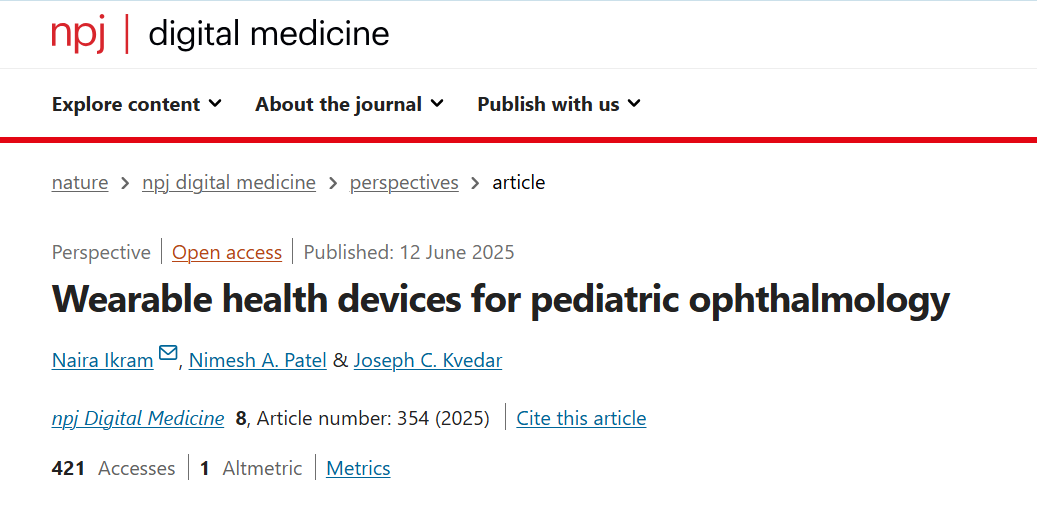The image size is (1037, 506).
Task: Click the email envelope icon beside Naira Ikram
Action: [x=169, y=353]
